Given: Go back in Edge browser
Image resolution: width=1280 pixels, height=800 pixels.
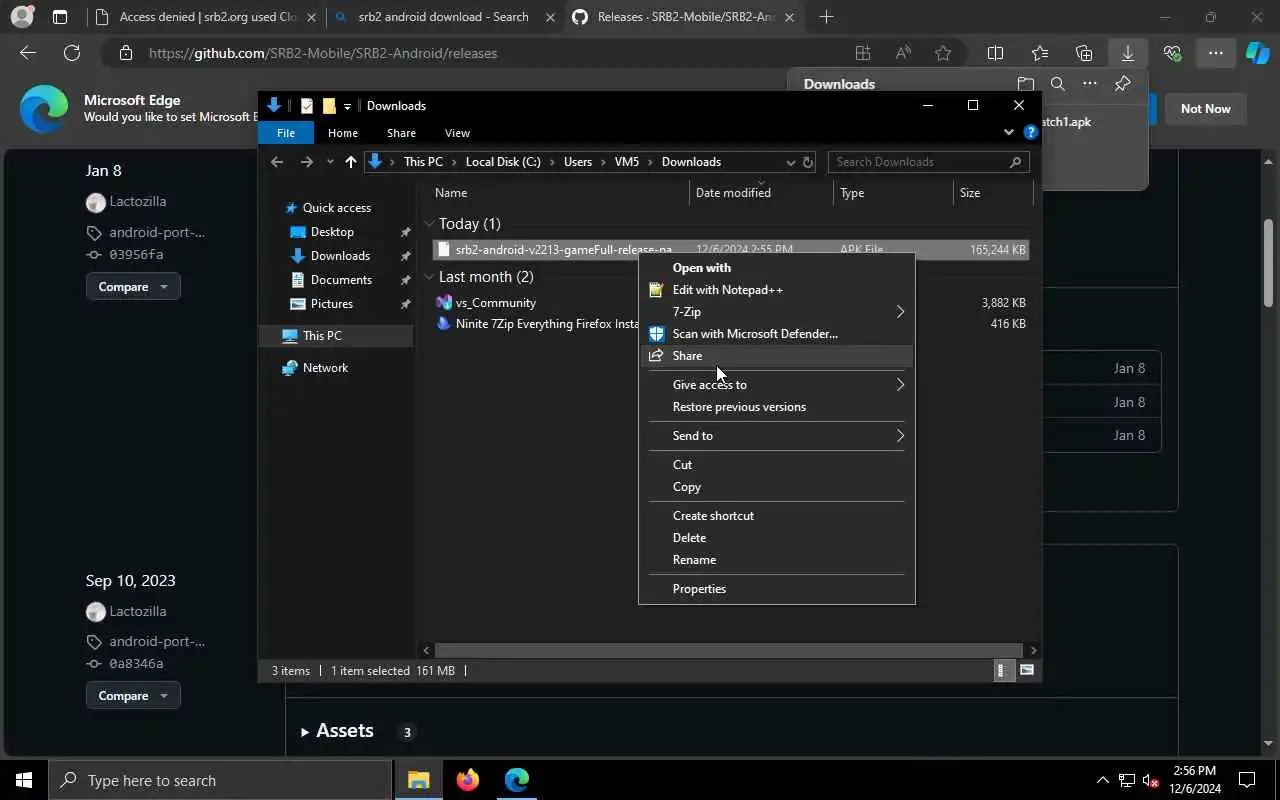Looking at the screenshot, I should click(28, 53).
